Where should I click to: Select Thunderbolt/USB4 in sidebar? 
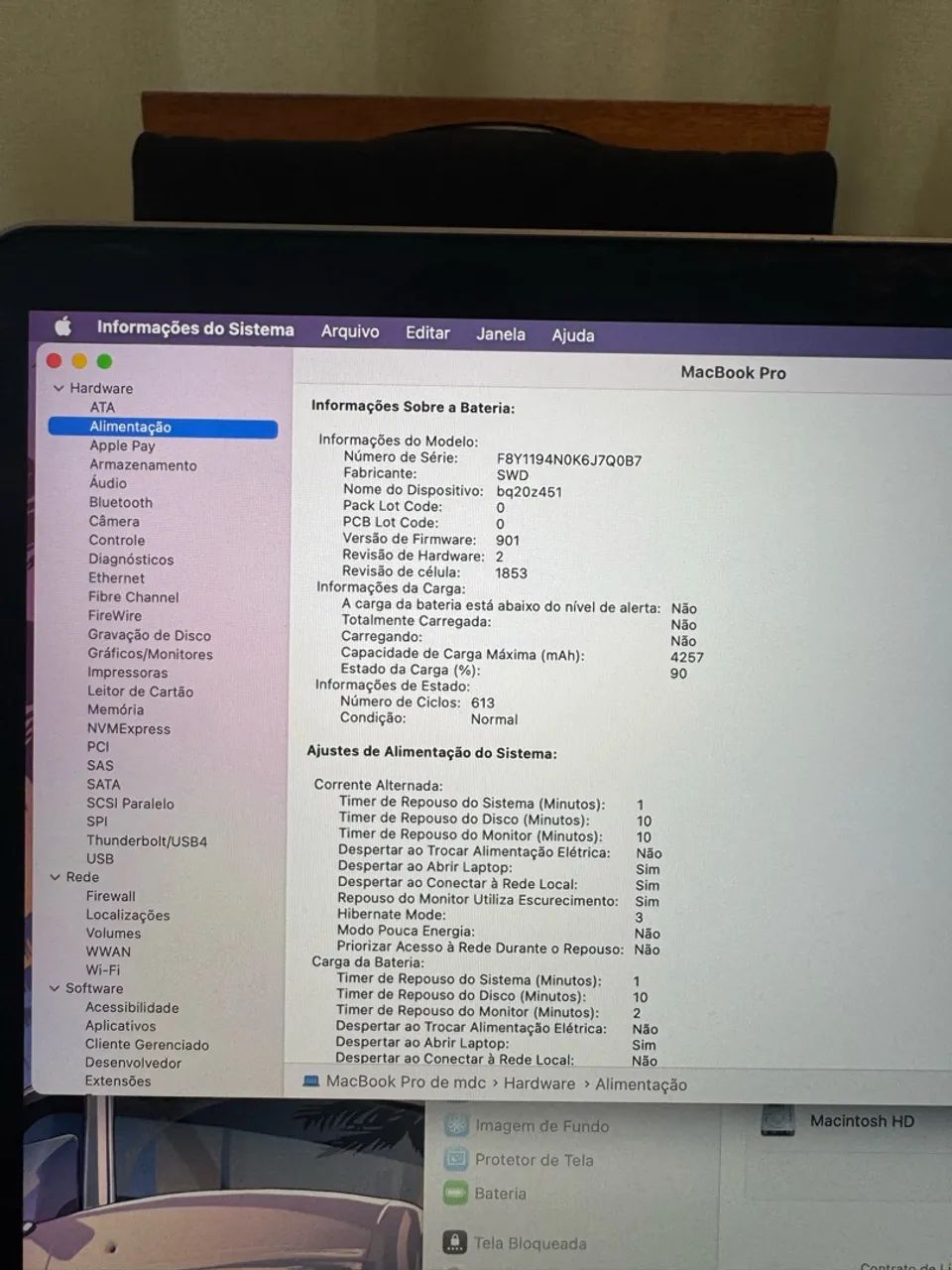click(147, 840)
